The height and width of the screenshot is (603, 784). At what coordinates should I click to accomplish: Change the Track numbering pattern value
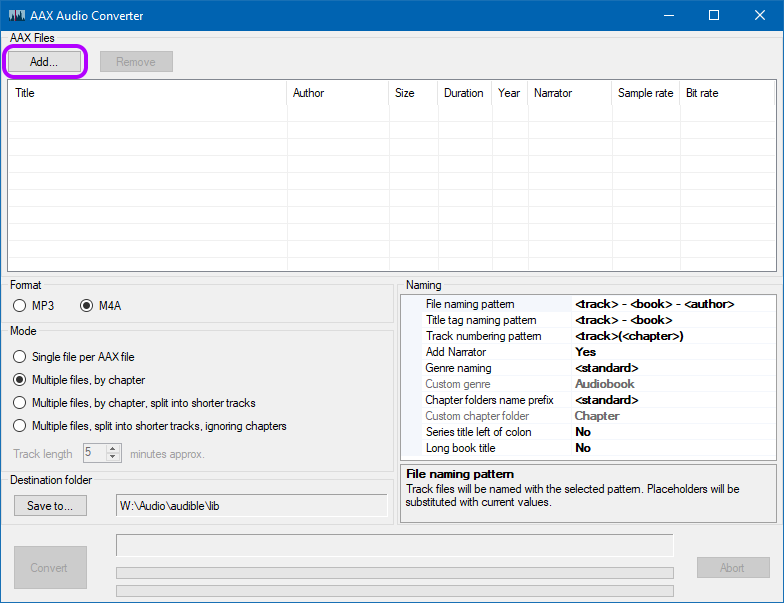point(672,336)
